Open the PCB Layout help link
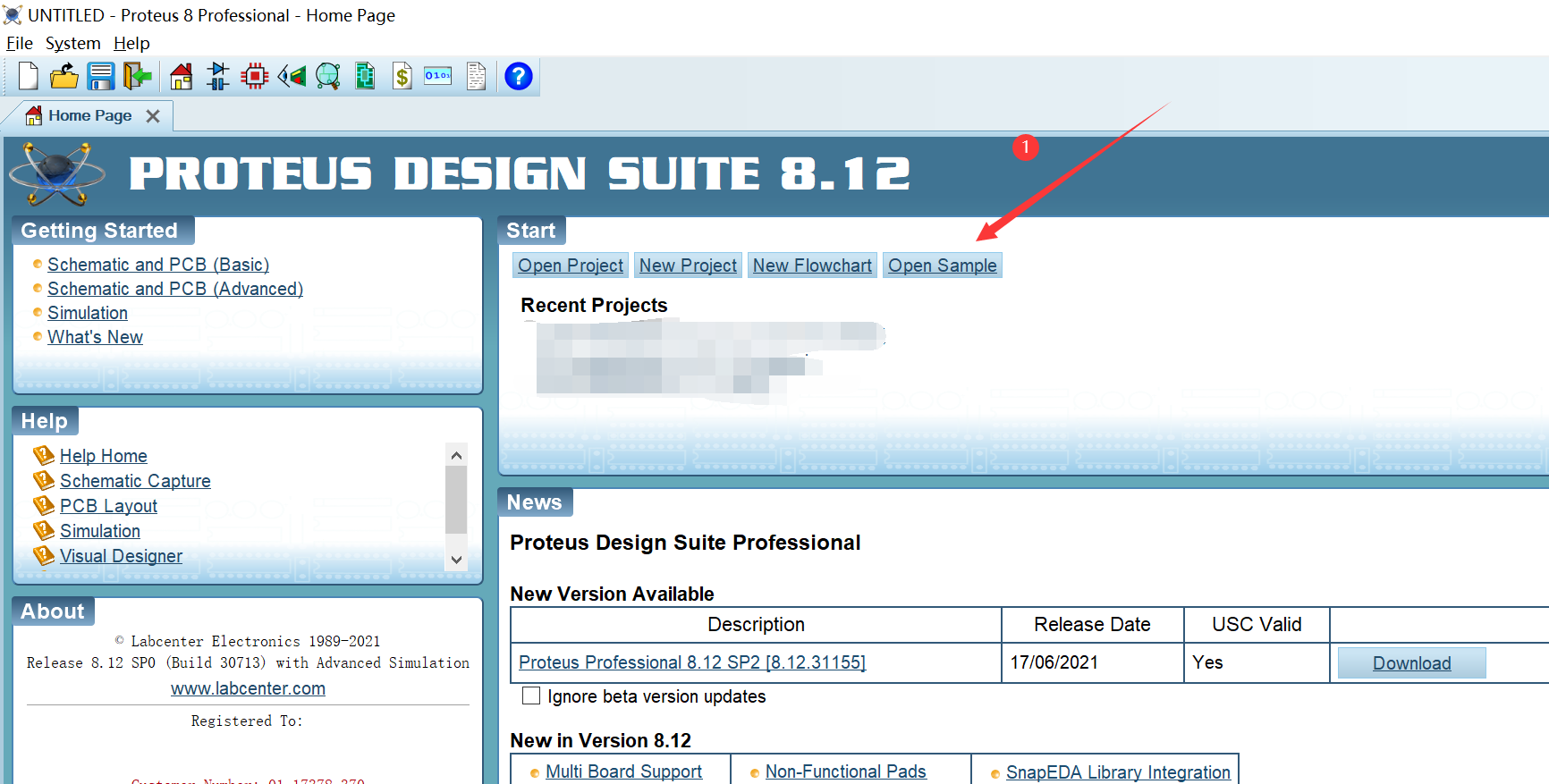The width and height of the screenshot is (1549, 784). (x=108, y=506)
